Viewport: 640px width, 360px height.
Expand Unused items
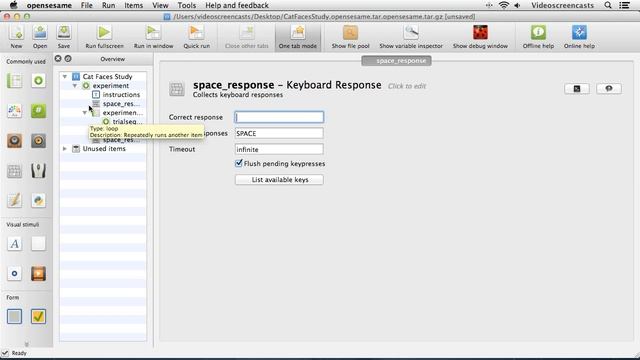click(x=64, y=149)
